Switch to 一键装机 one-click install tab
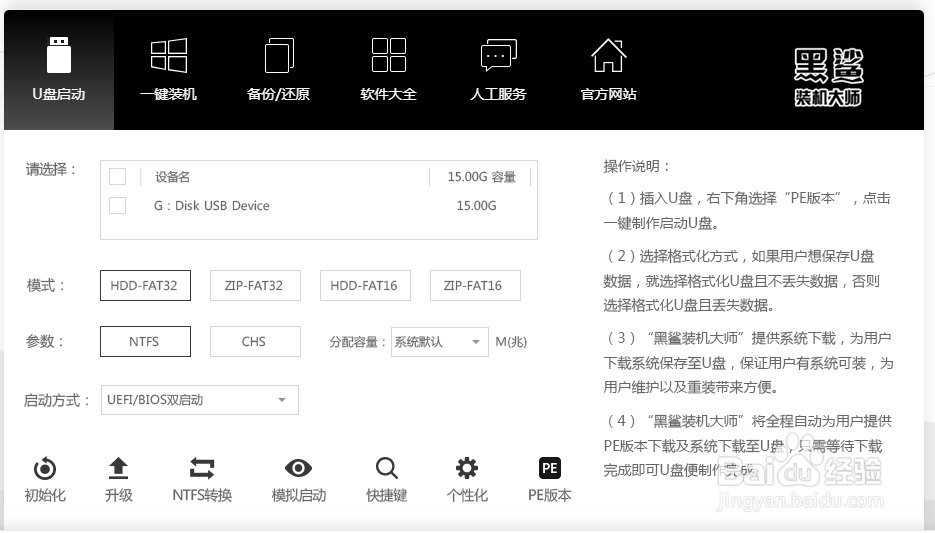 (169, 70)
